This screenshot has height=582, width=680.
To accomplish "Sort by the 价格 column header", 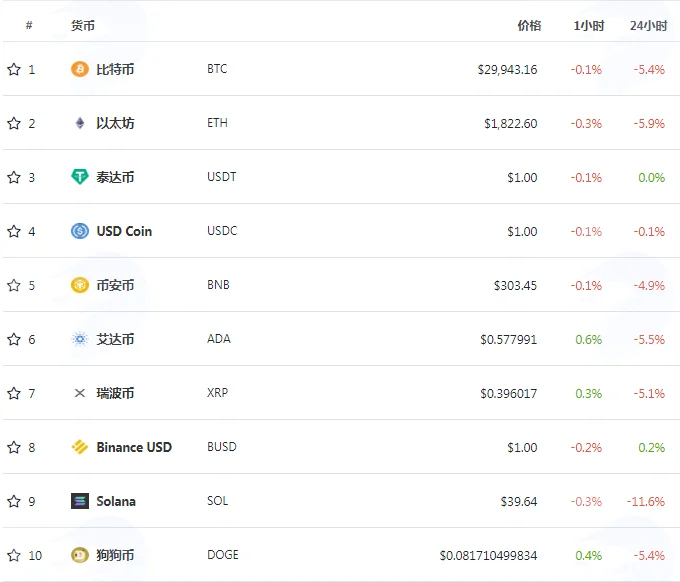I will tap(529, 26).
